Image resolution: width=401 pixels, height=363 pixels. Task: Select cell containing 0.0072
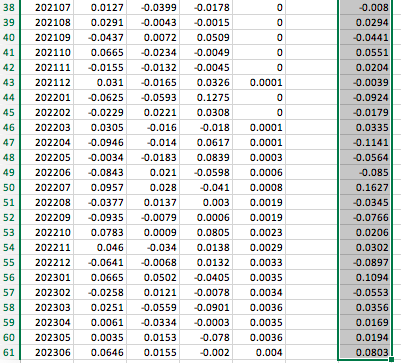click(153, 37)
